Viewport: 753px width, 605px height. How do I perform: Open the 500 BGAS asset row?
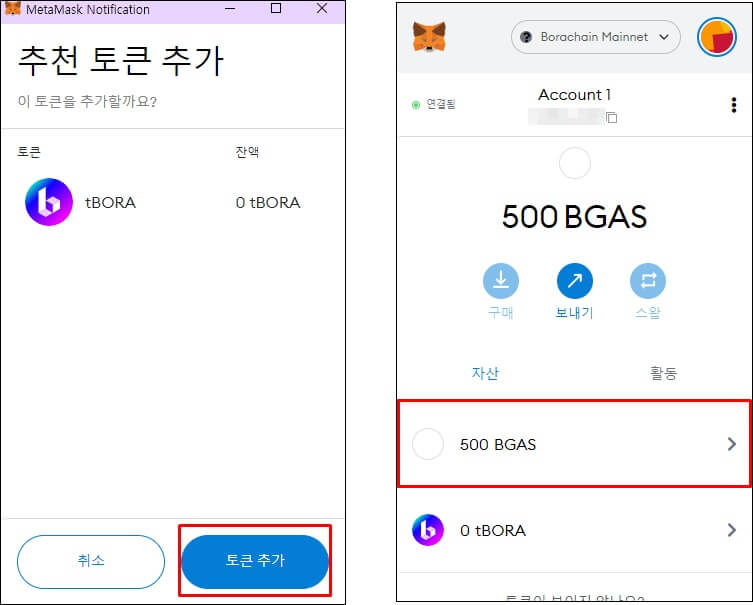click(574, 444)
